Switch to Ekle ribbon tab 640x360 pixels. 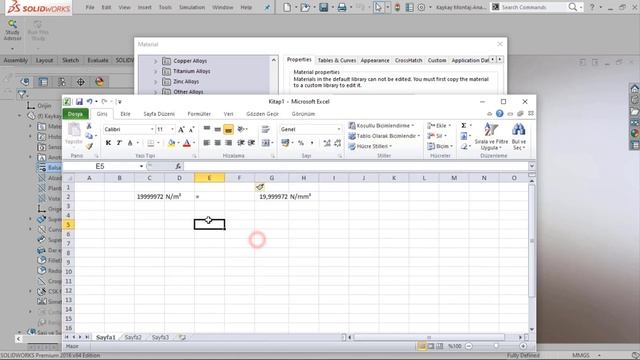125,114
